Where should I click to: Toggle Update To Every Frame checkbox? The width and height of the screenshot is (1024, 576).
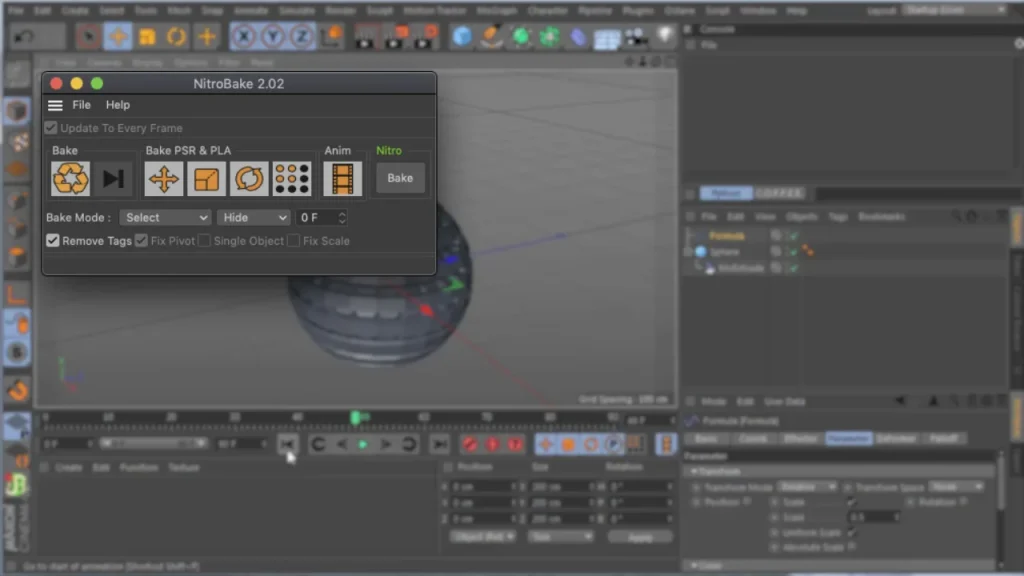click(x=51, y=128)
